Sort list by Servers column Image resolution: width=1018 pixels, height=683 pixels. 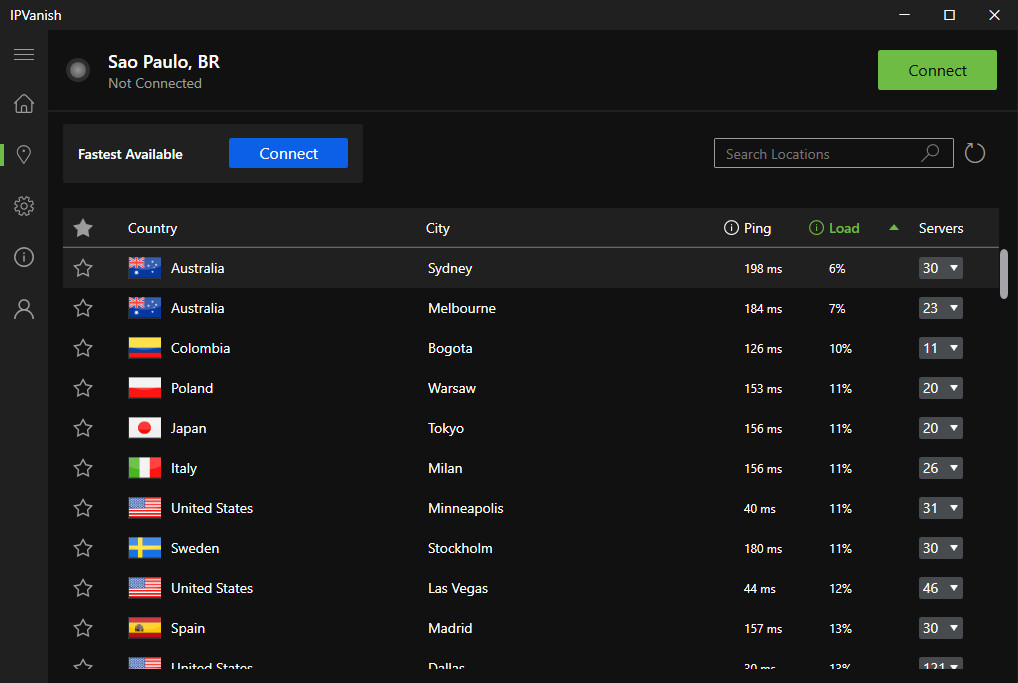coord(941,229)
